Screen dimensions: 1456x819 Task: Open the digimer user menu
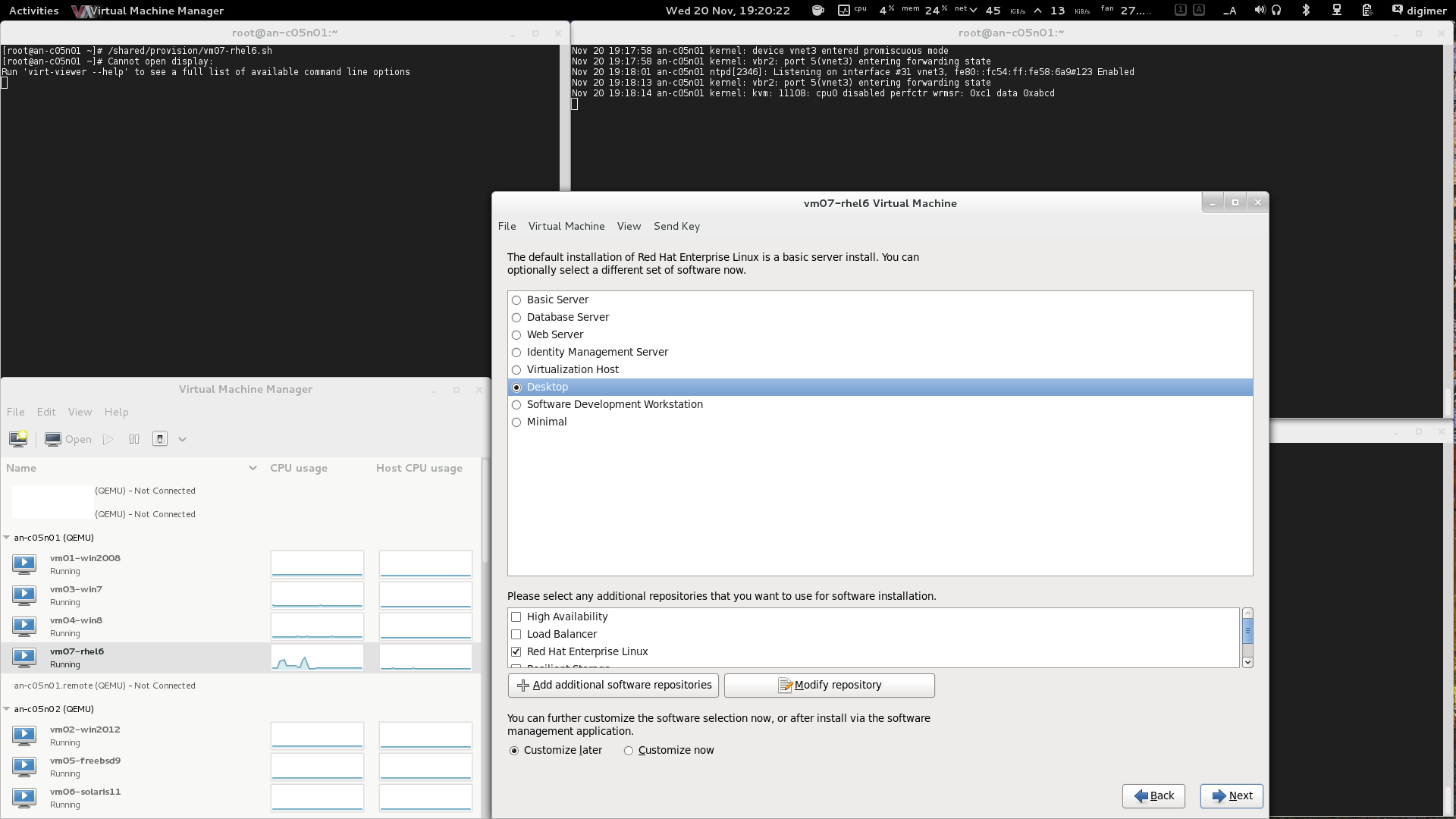1426,11
